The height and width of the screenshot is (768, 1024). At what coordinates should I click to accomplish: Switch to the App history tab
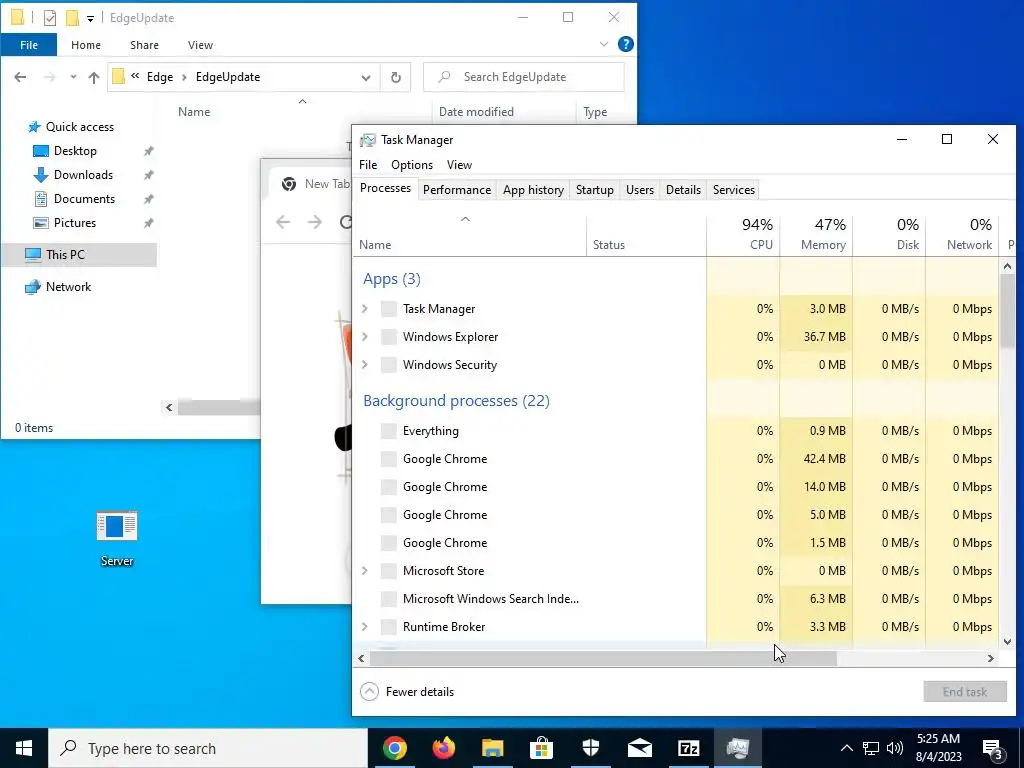pyautogui.click(x=534, y=190)
